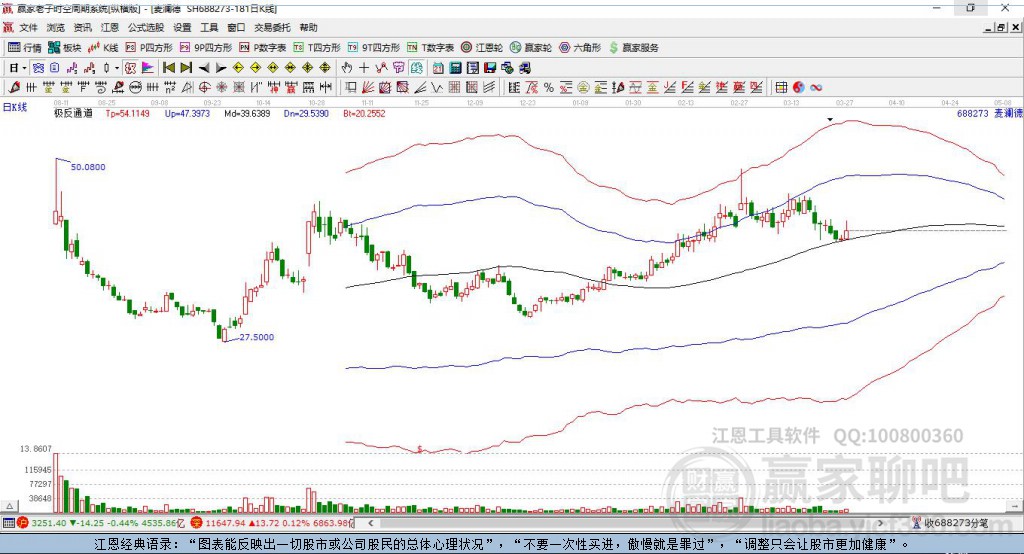Viewport: 1024px width, 554px height.
Task: Click the colored grid table icon
Action: 781,88
